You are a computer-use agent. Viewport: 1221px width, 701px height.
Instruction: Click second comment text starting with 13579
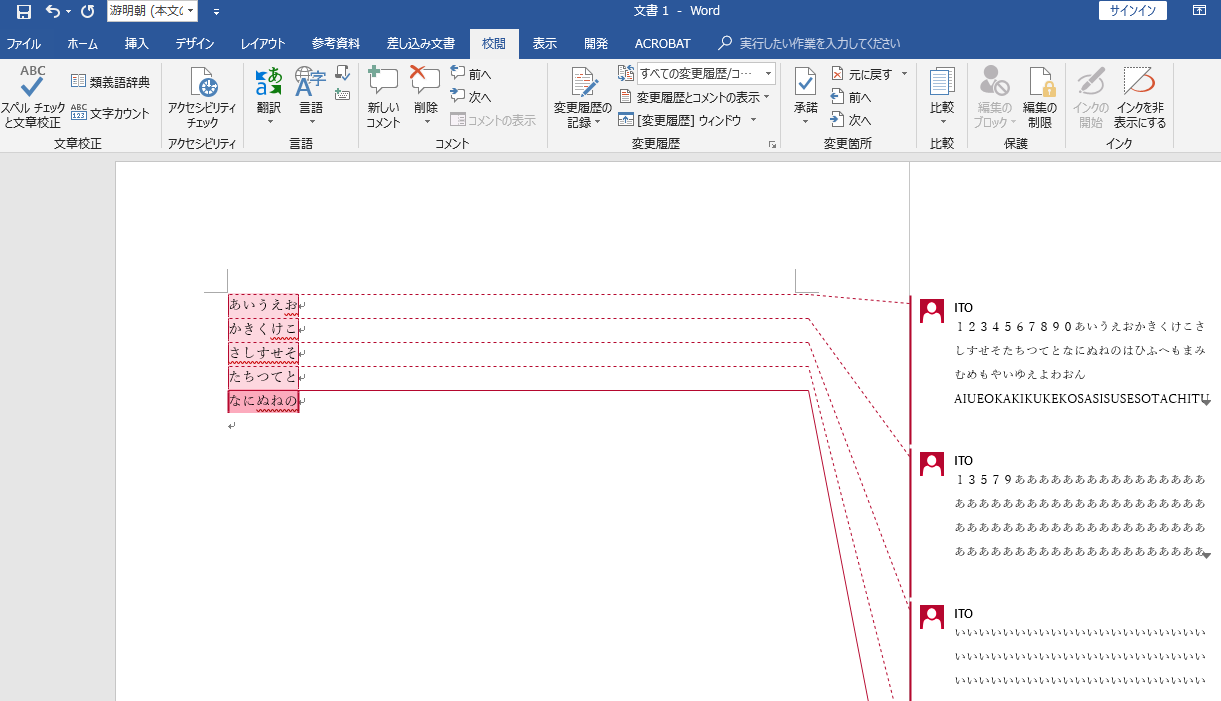[1081, 515]
